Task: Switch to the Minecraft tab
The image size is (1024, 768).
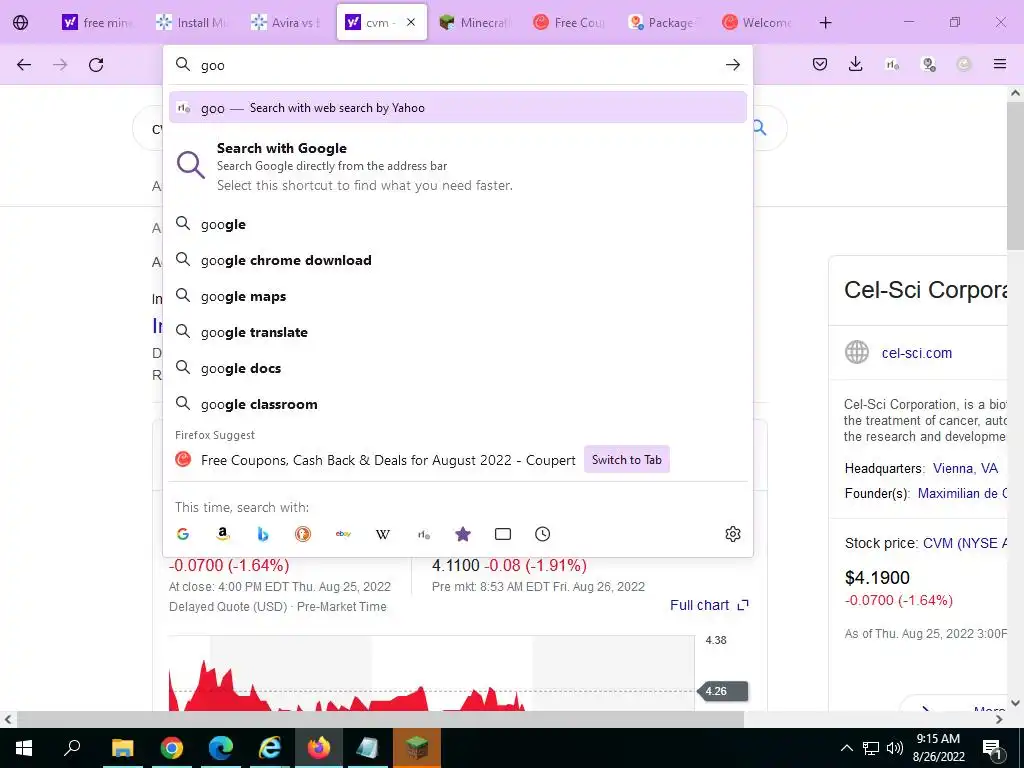Action: (x=475, y=22)
